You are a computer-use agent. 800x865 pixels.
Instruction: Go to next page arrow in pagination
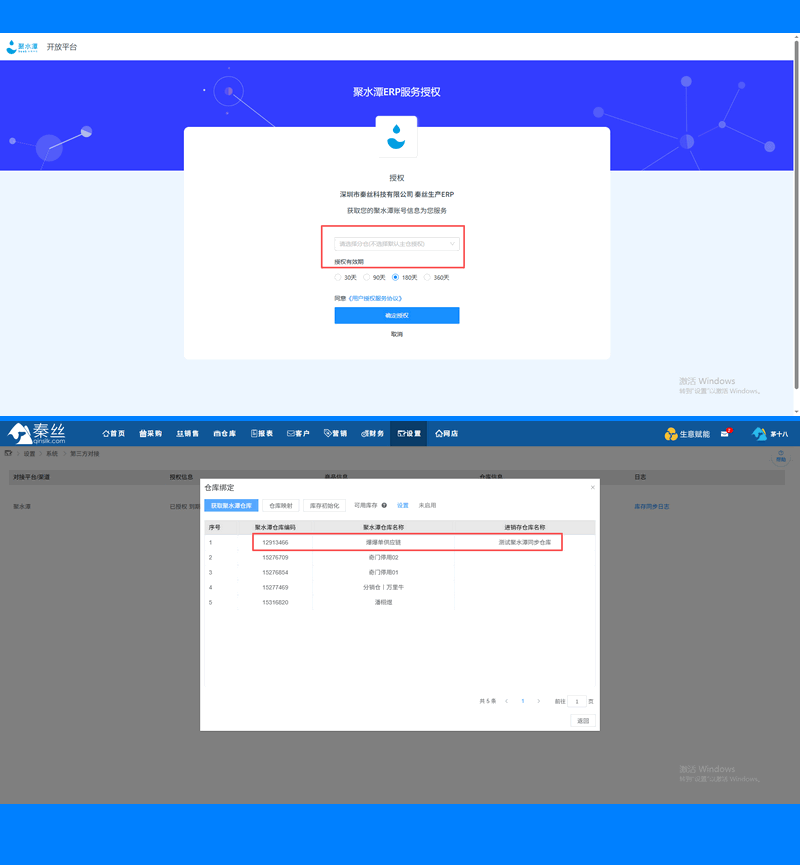pyautogui.click(x=539, y=701)
